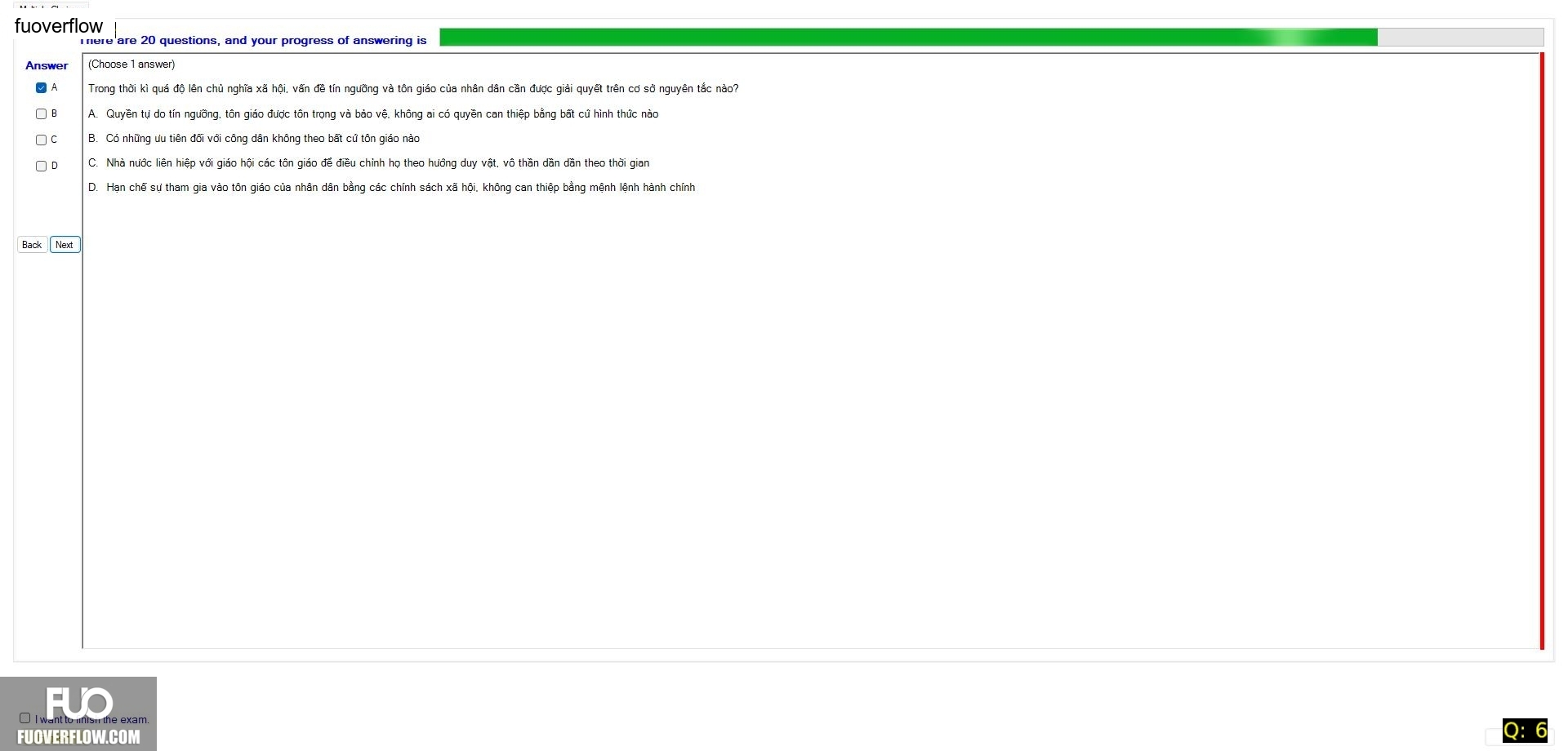Click the '(Choose 1 answer)' instruction
The width and height of the screenshot is (1568, 751).
(131, 64)
